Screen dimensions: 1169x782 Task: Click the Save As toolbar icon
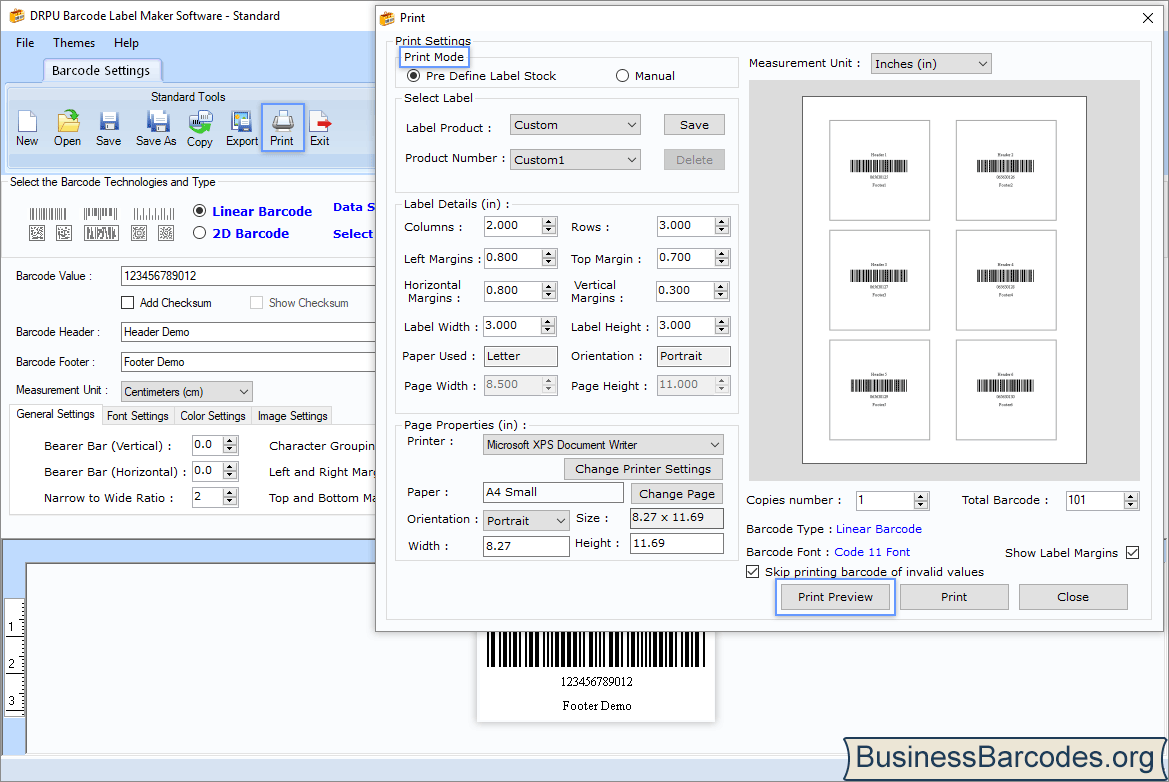coord(157,128)
